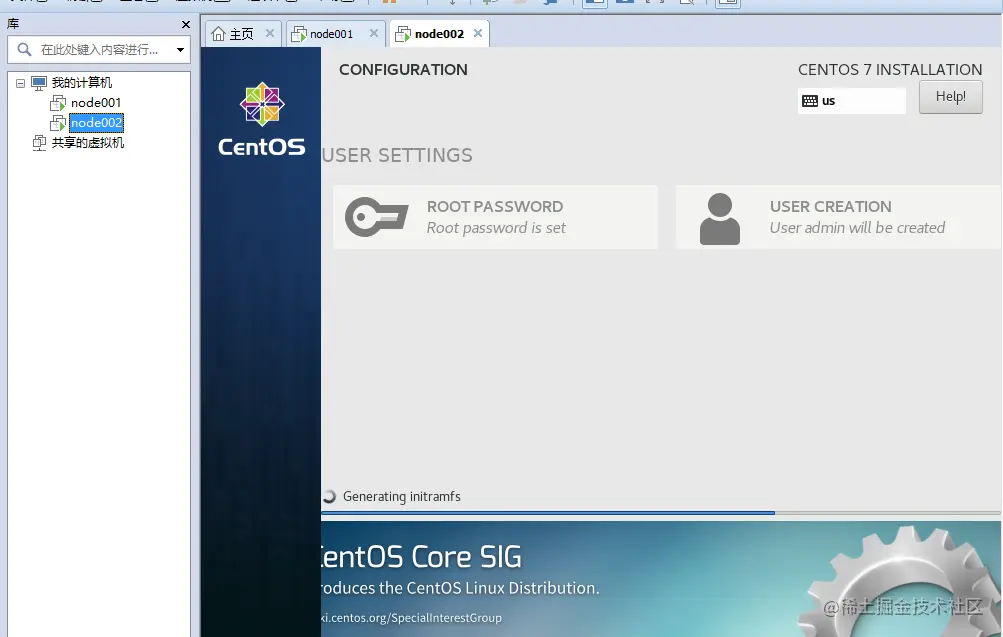The height and width of the screenshot is (637, 1003).
Task: Click the 我的计算机 monitor icon
Action: 39,83
